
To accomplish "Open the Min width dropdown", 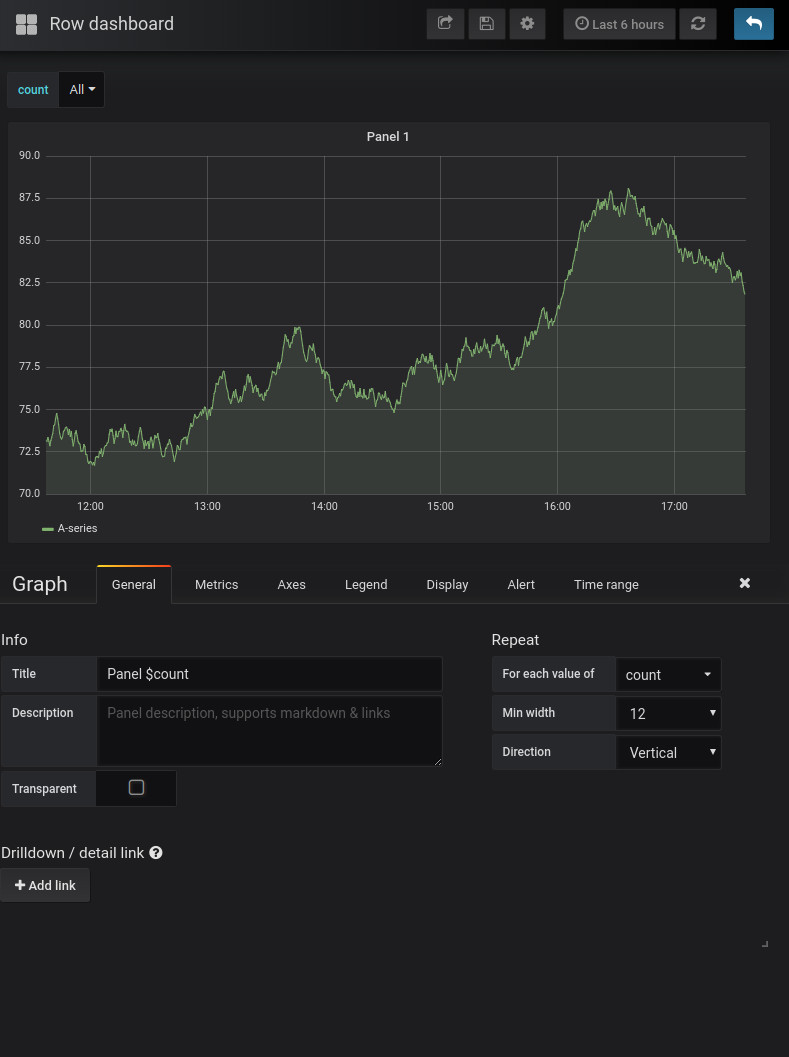I will (669, 713).
